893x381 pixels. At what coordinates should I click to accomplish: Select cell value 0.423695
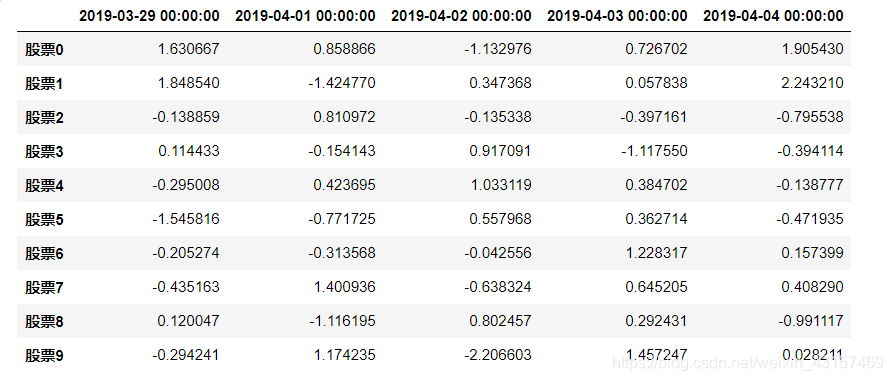pyautogui.click(x=345, y=185)
